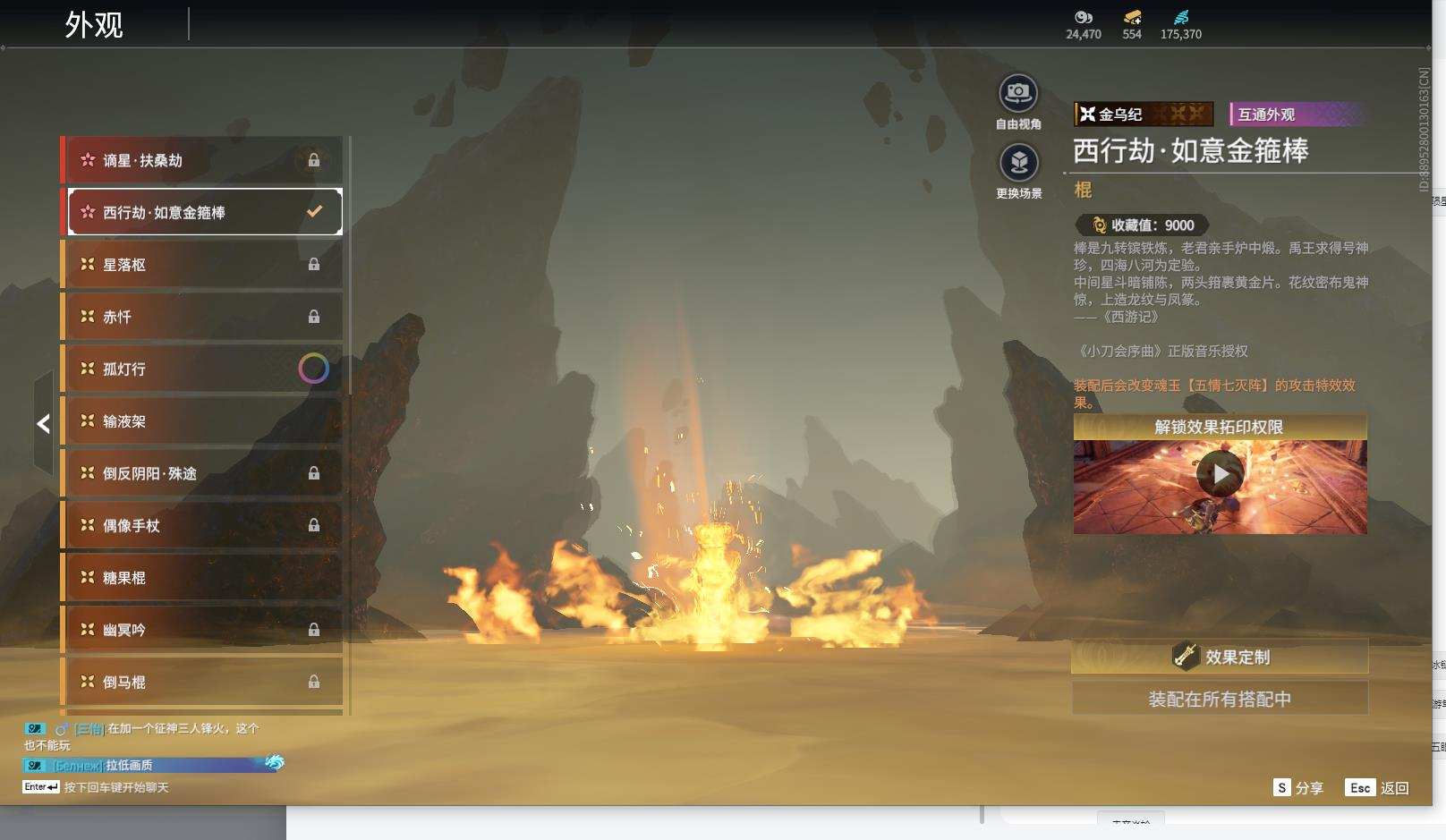Click the lock icon on 幽冥吟
This screenshot has height=840, width=1446.
click(x=314, y=629)
